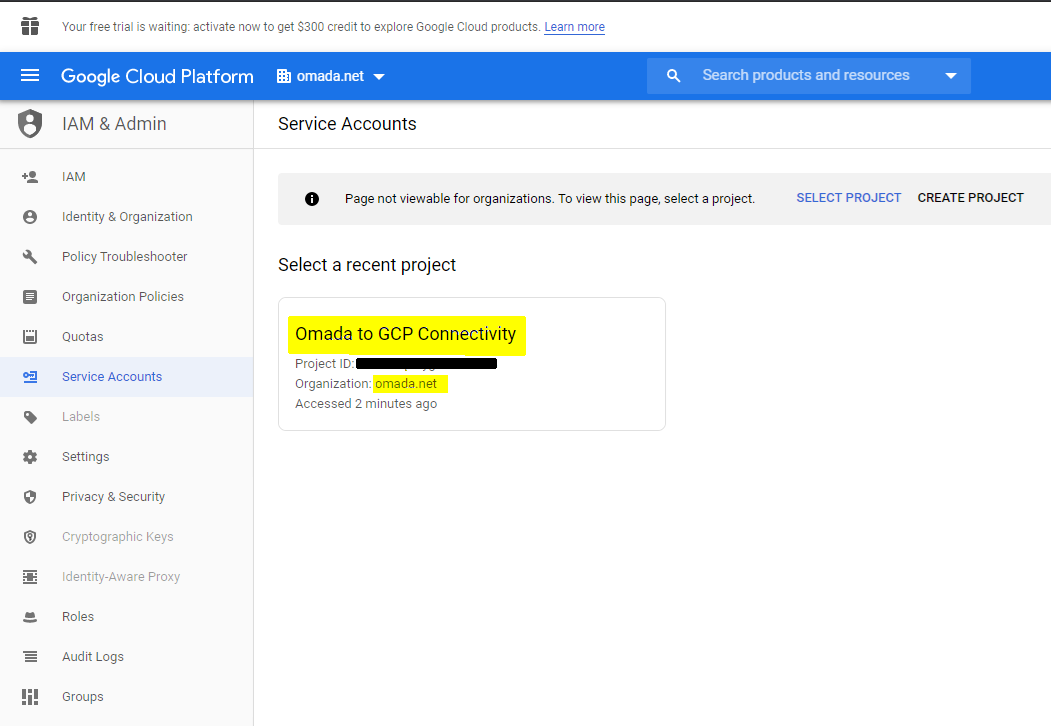Open Policy Troubleshooter
Image resolution: width=1051 pixels, height=726 pixels.
point(127,257)
